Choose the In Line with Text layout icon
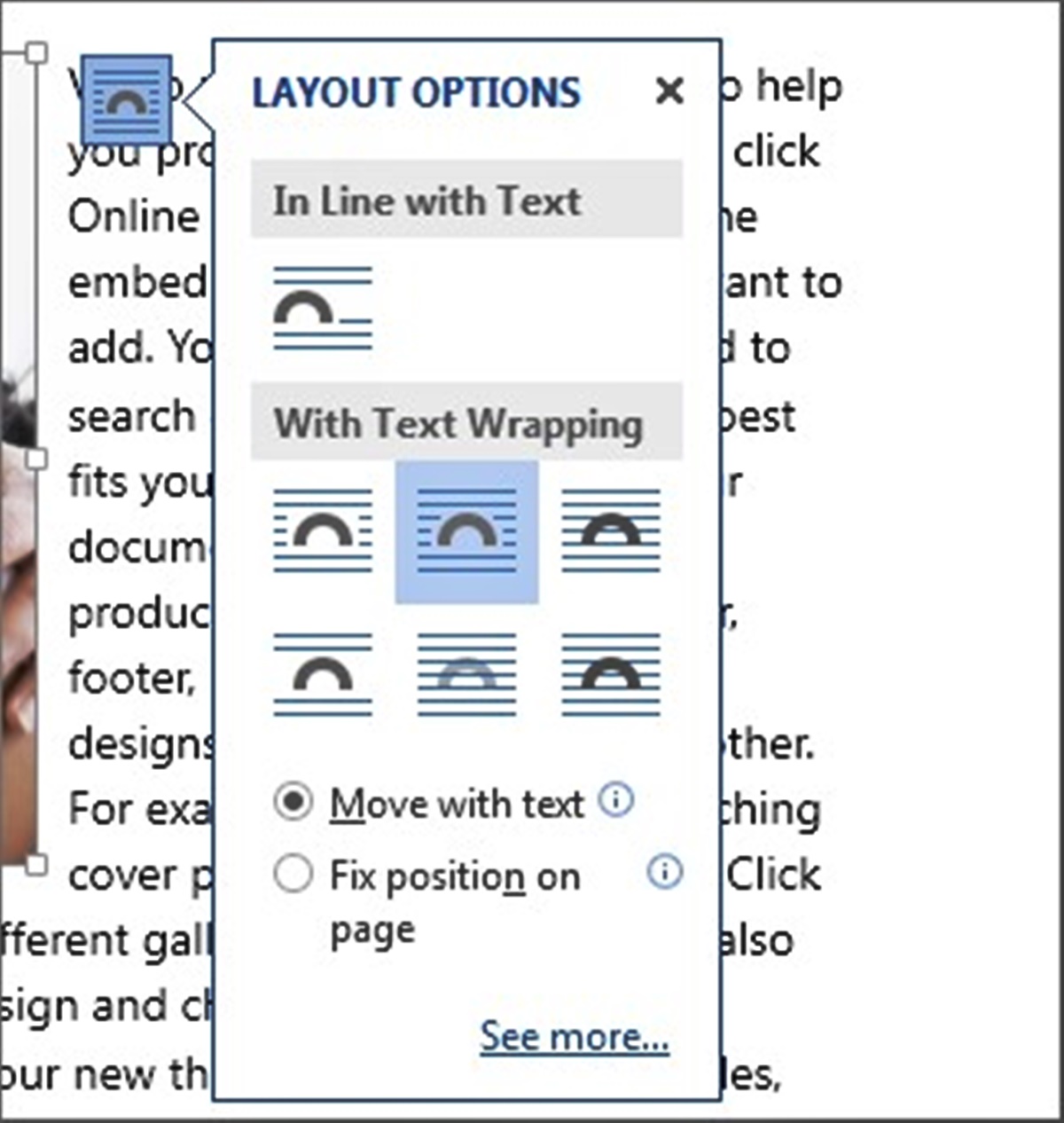 [x=323, y=308]
